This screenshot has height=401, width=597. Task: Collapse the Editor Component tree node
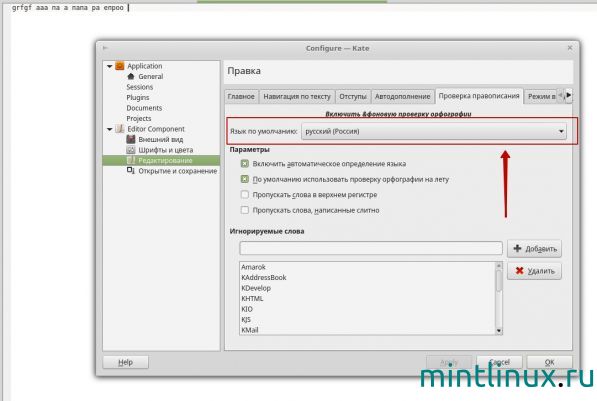(109, 129)
